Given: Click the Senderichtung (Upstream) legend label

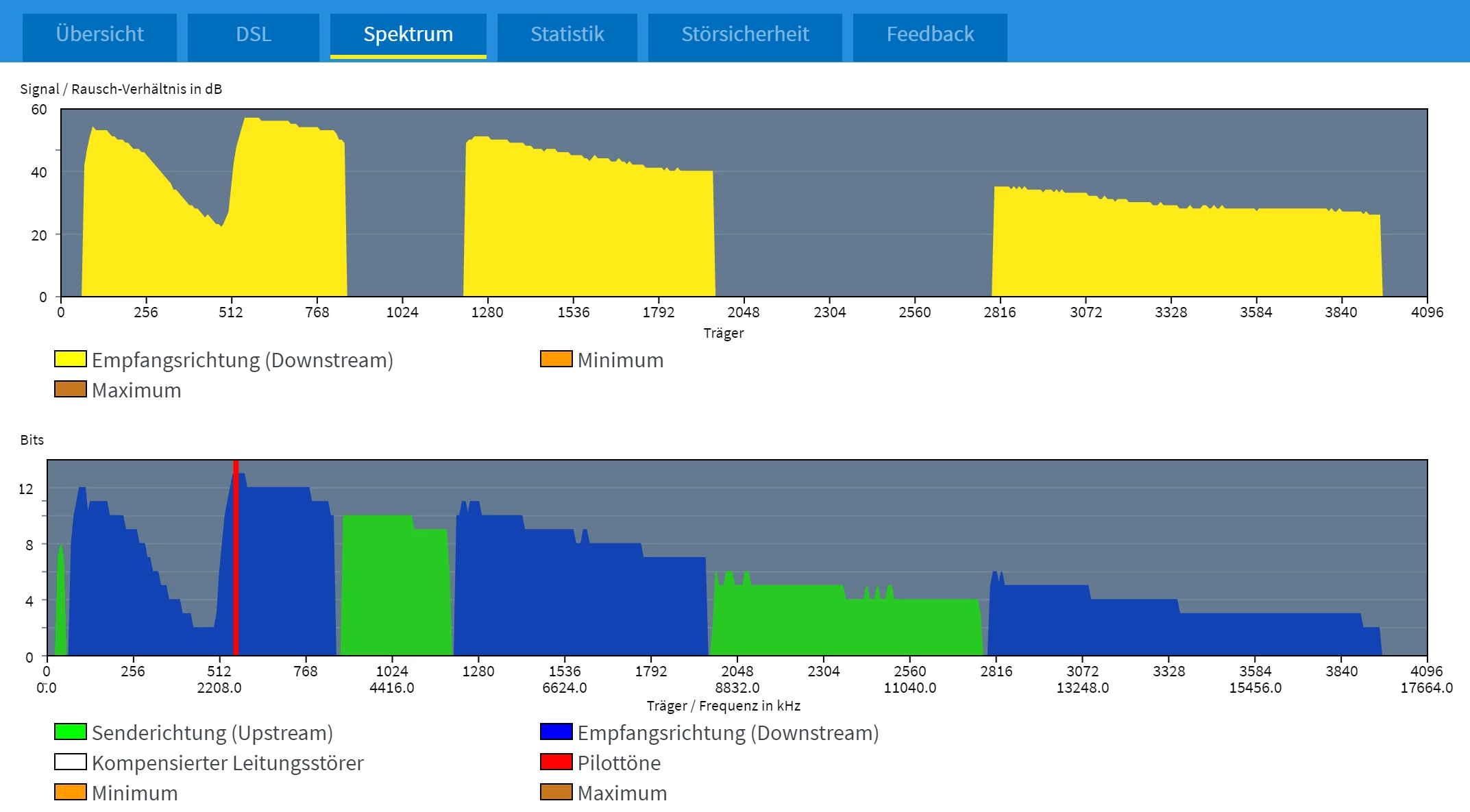Looking at the screenshot, I should click(x=212, y=733).
